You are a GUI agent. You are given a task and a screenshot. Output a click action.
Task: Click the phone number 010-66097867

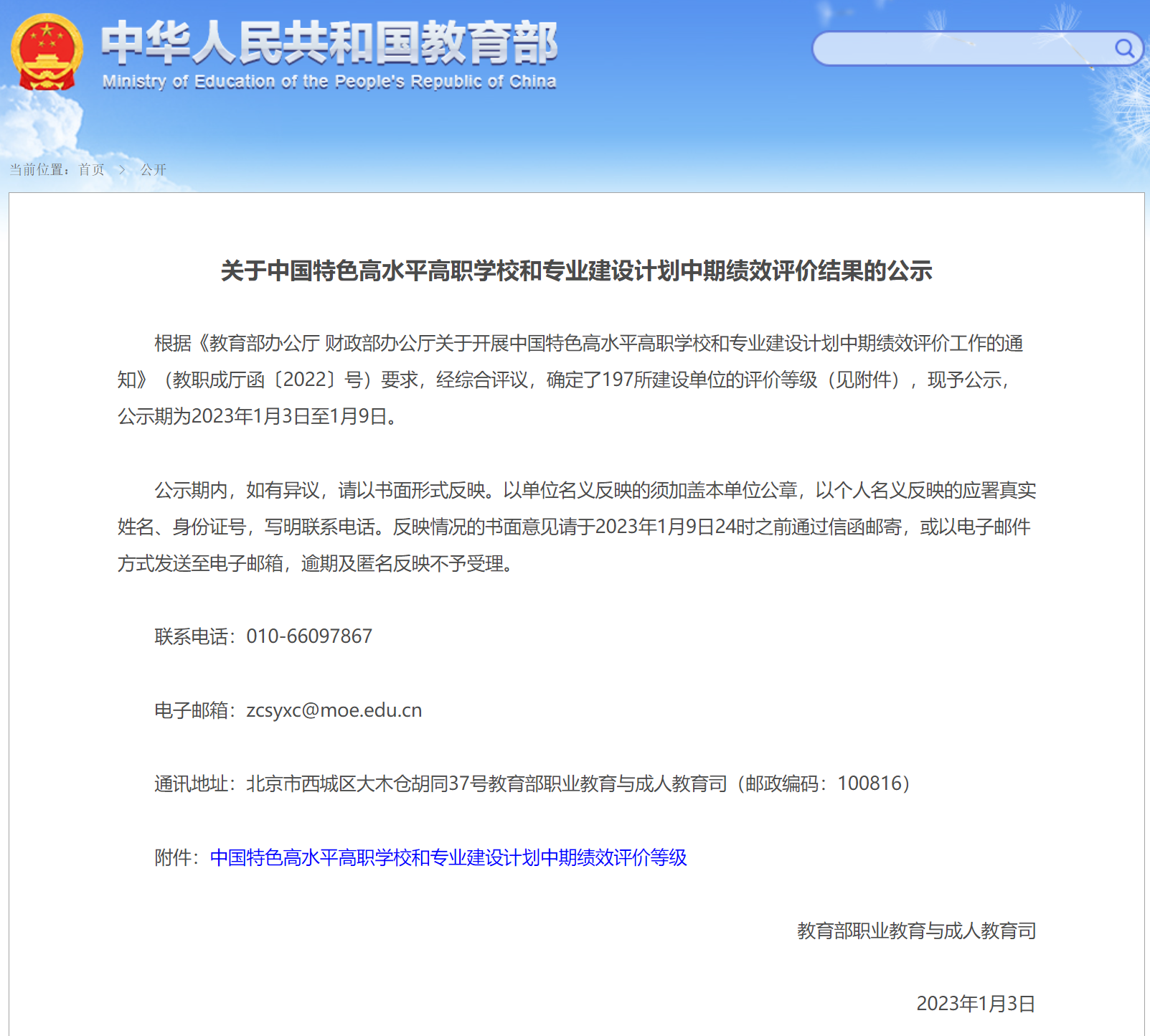tap(309, 636)
